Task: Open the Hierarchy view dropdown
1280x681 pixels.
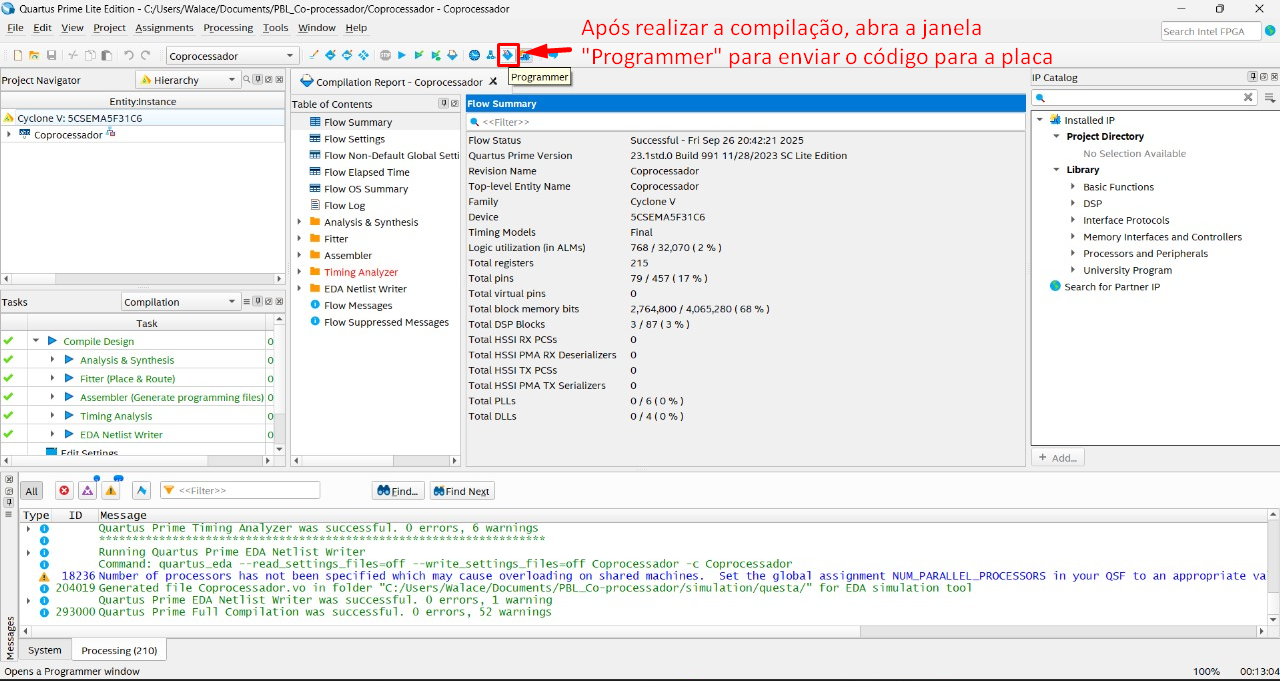Action: (x=188, y=80)
